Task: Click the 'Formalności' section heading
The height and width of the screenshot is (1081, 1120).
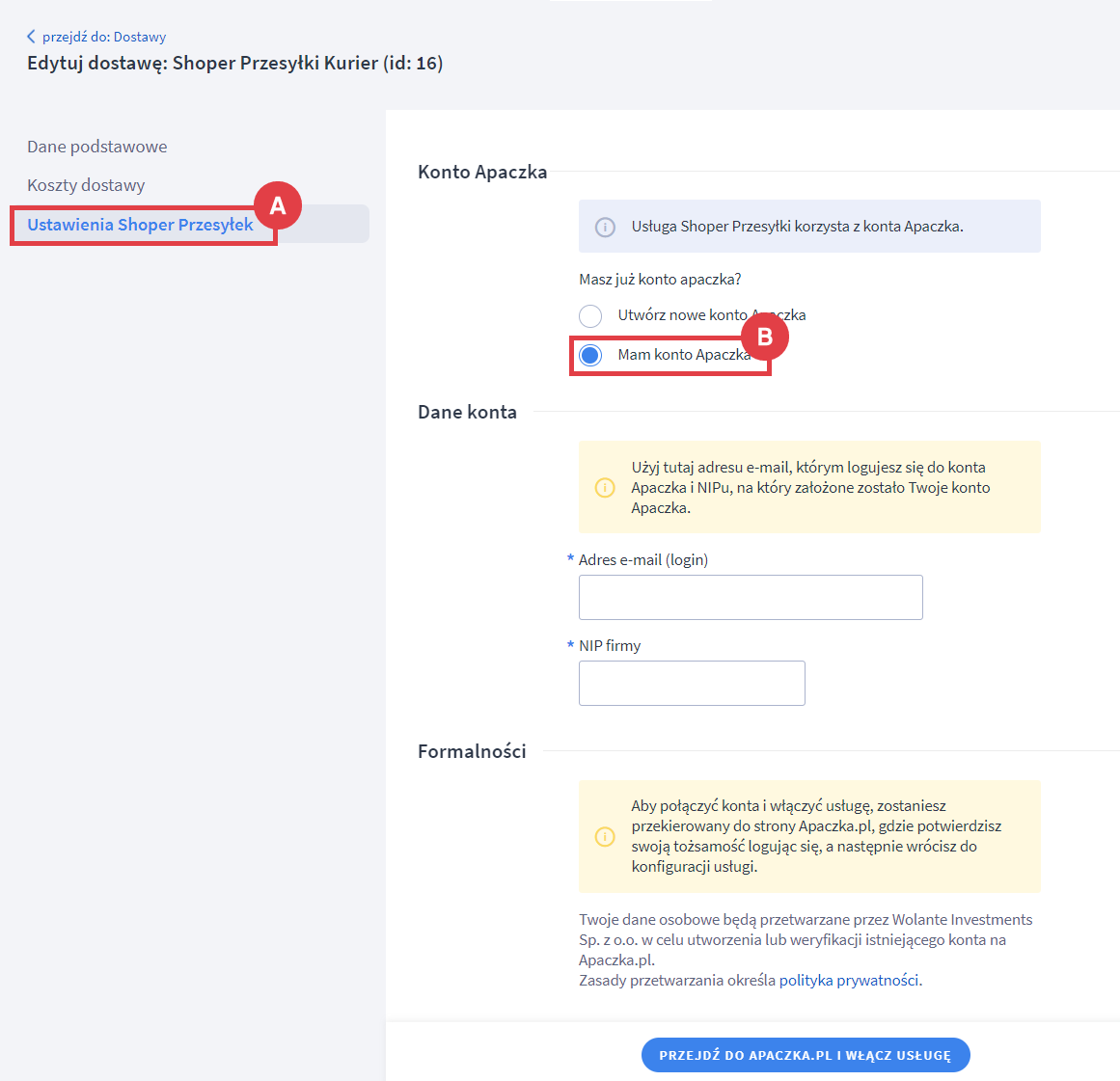Action: 472,751
